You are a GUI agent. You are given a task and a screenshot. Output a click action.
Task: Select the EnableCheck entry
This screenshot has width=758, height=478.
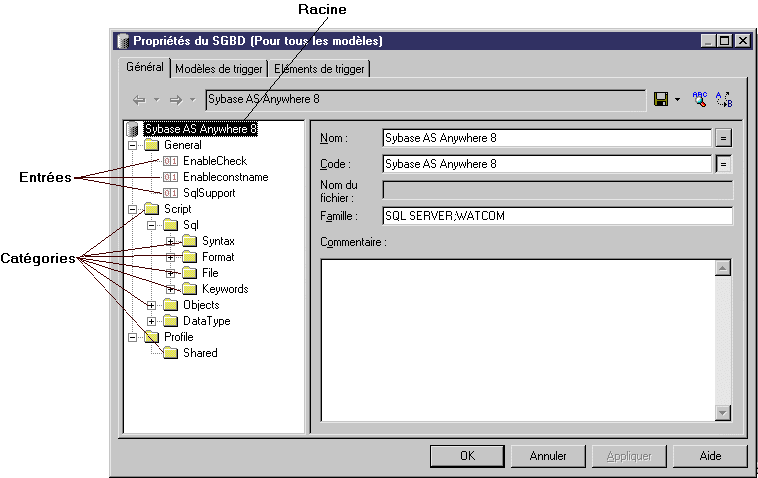click(214, 161)
